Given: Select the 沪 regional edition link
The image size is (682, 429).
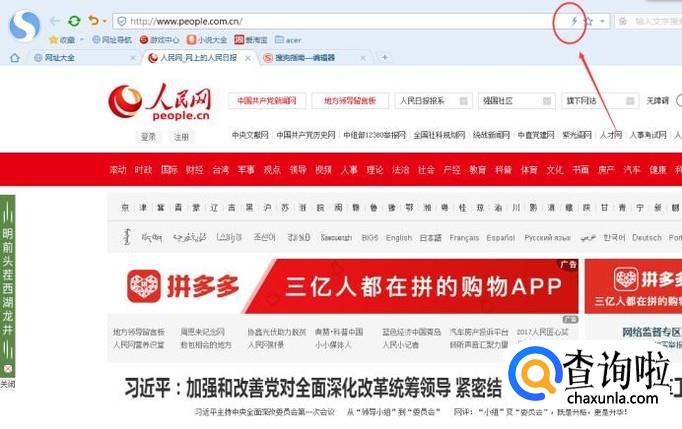Looking at the screenshot, I should [267, 208].
